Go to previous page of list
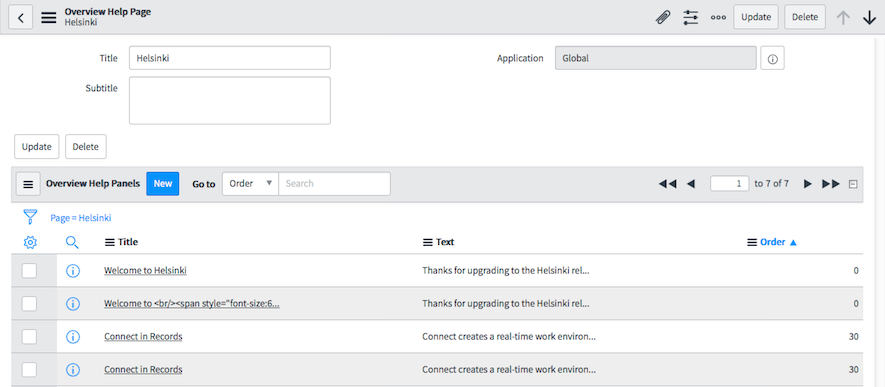 point(690,184)
